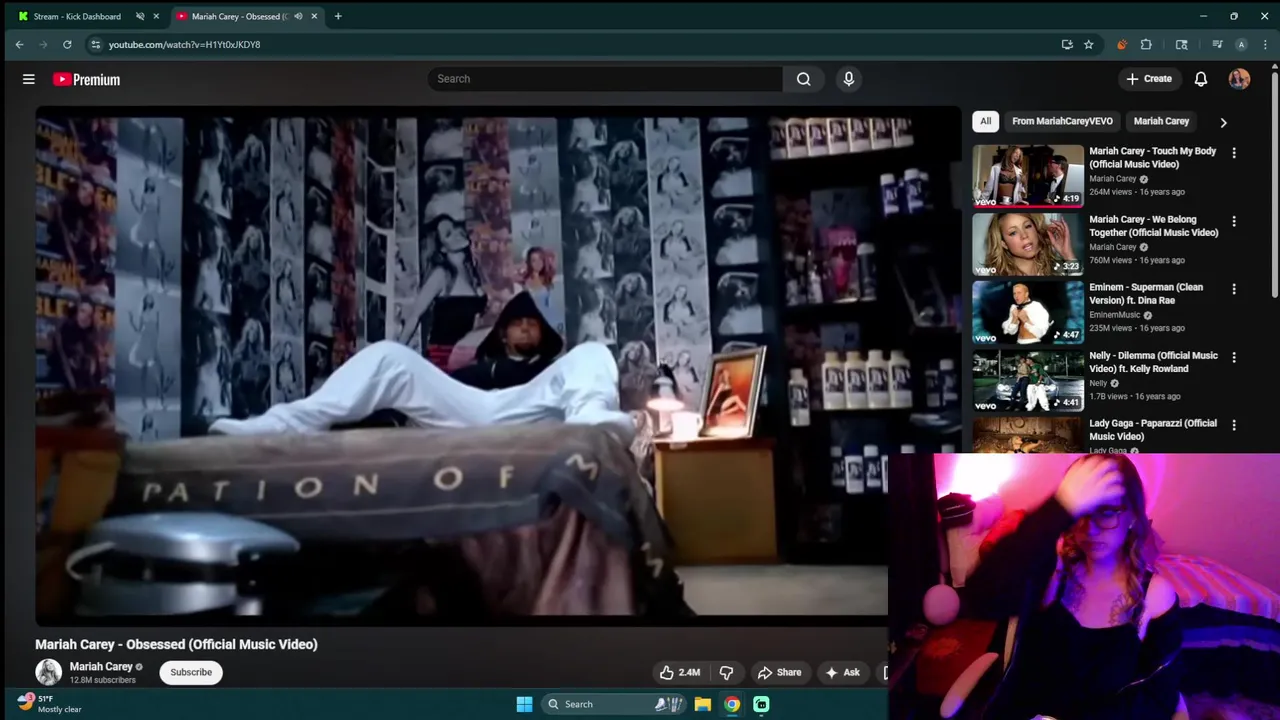The width and height of the screenshot is (1280, 720).
Task: Open the YouTube hamburger guide menu
Action: (29, 79)
